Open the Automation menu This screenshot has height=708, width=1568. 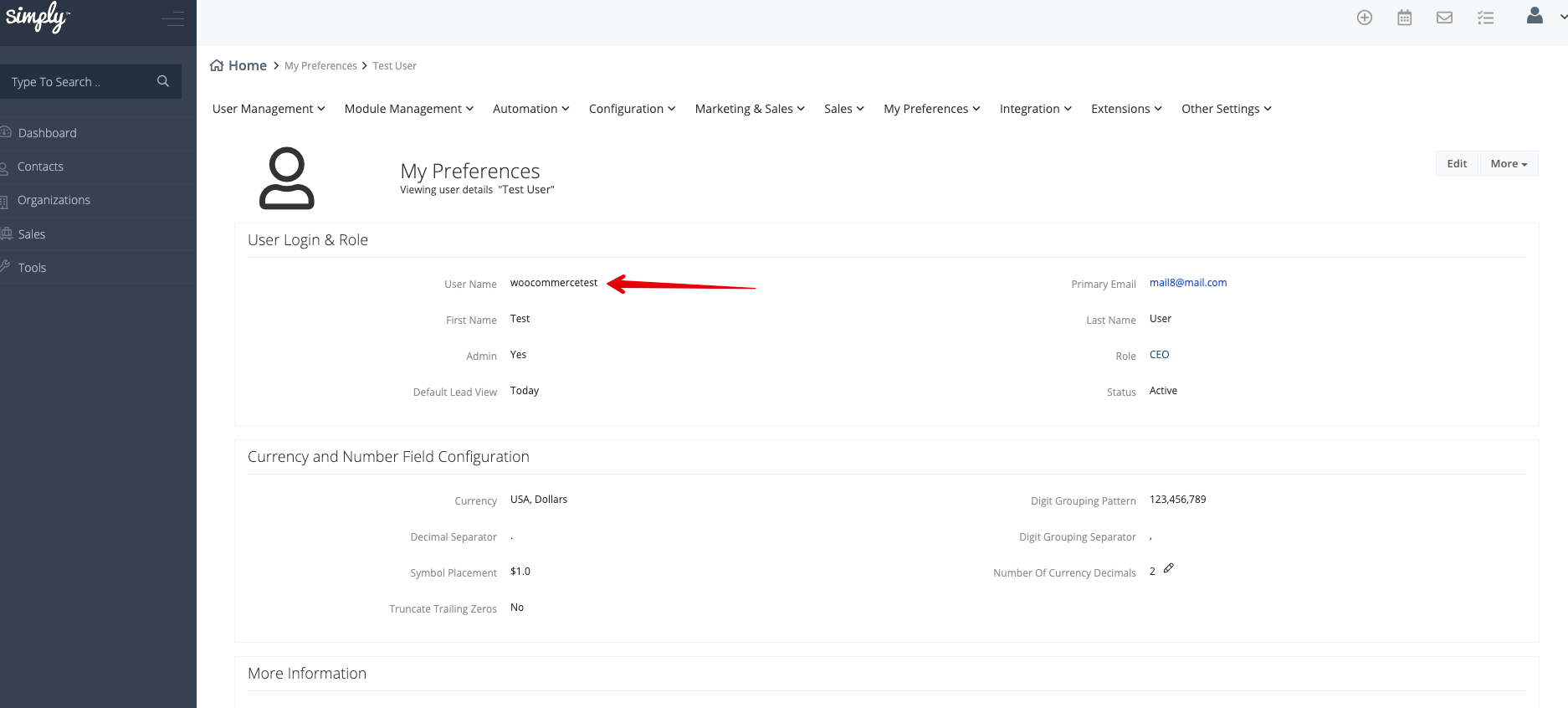point(530,109)
